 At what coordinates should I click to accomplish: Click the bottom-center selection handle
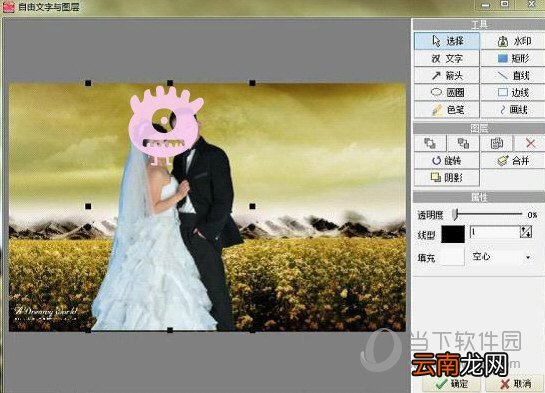point(170,330)
